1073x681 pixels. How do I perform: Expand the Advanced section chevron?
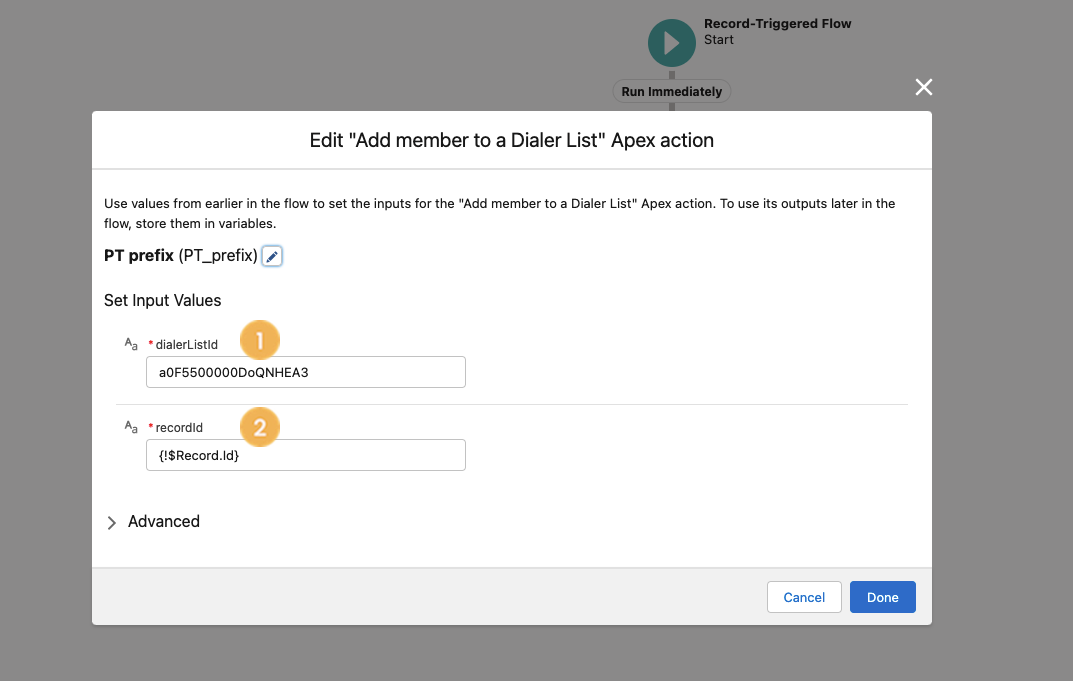112,523
